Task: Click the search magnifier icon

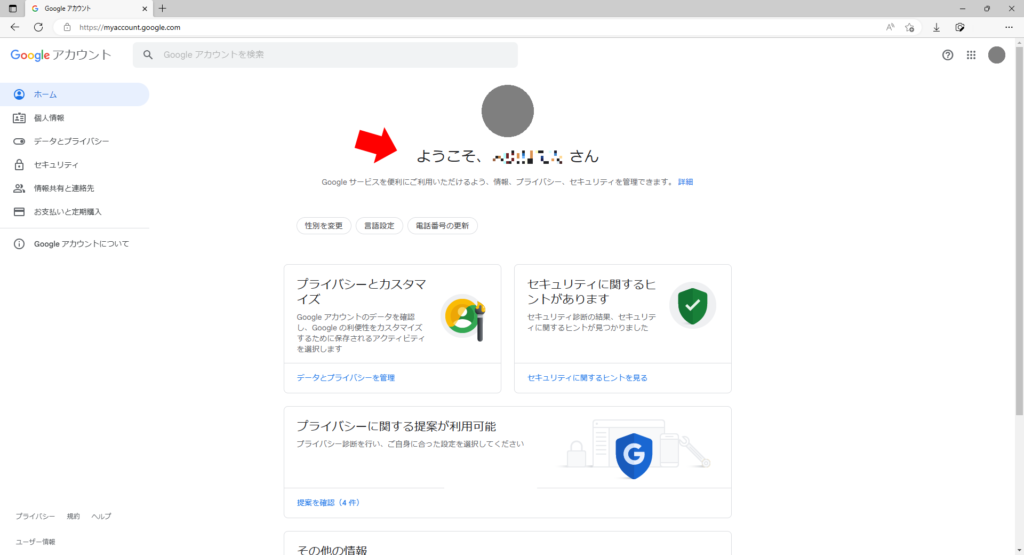Action: 148,55
